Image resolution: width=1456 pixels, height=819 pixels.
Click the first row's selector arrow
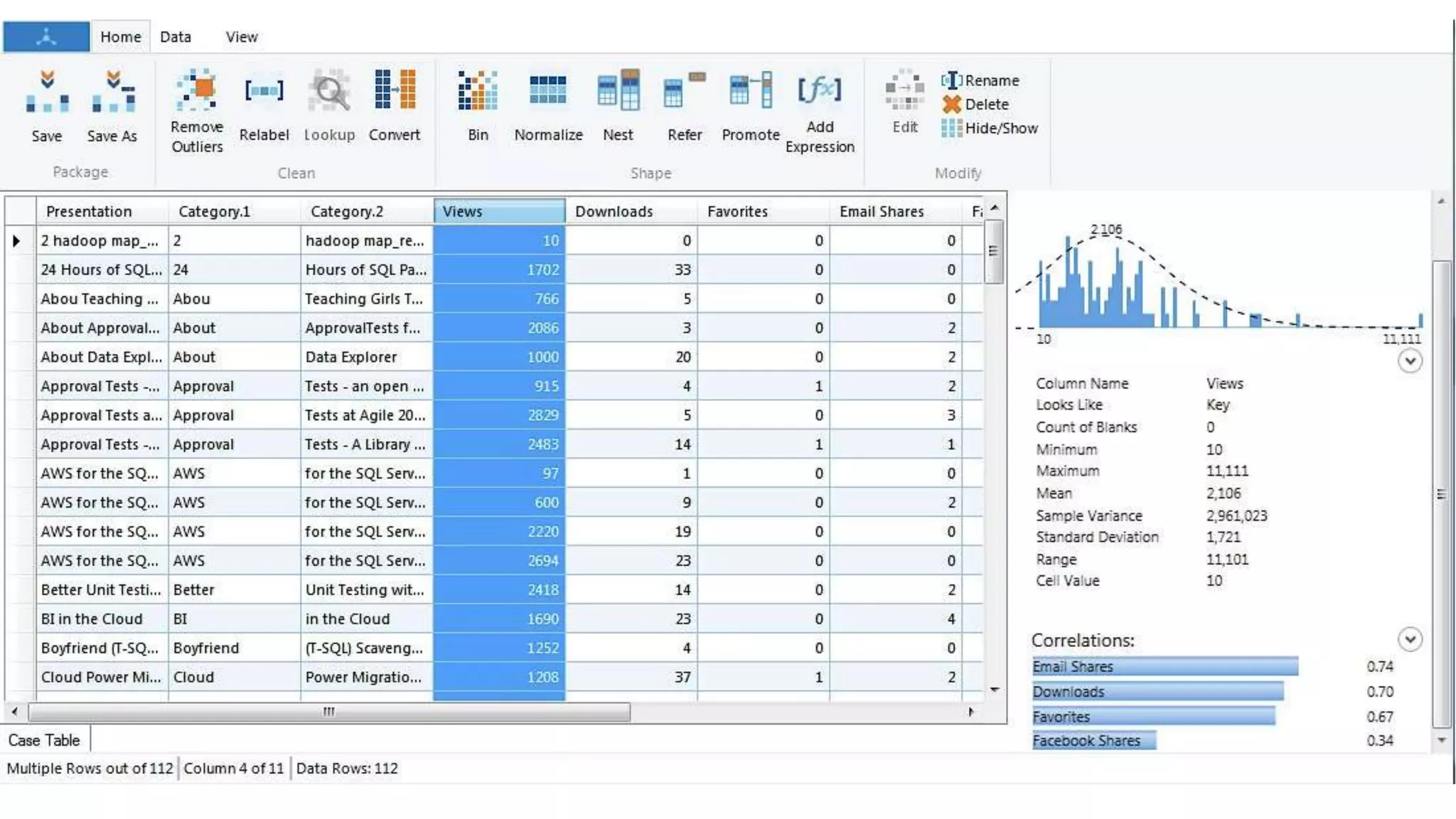16,241
